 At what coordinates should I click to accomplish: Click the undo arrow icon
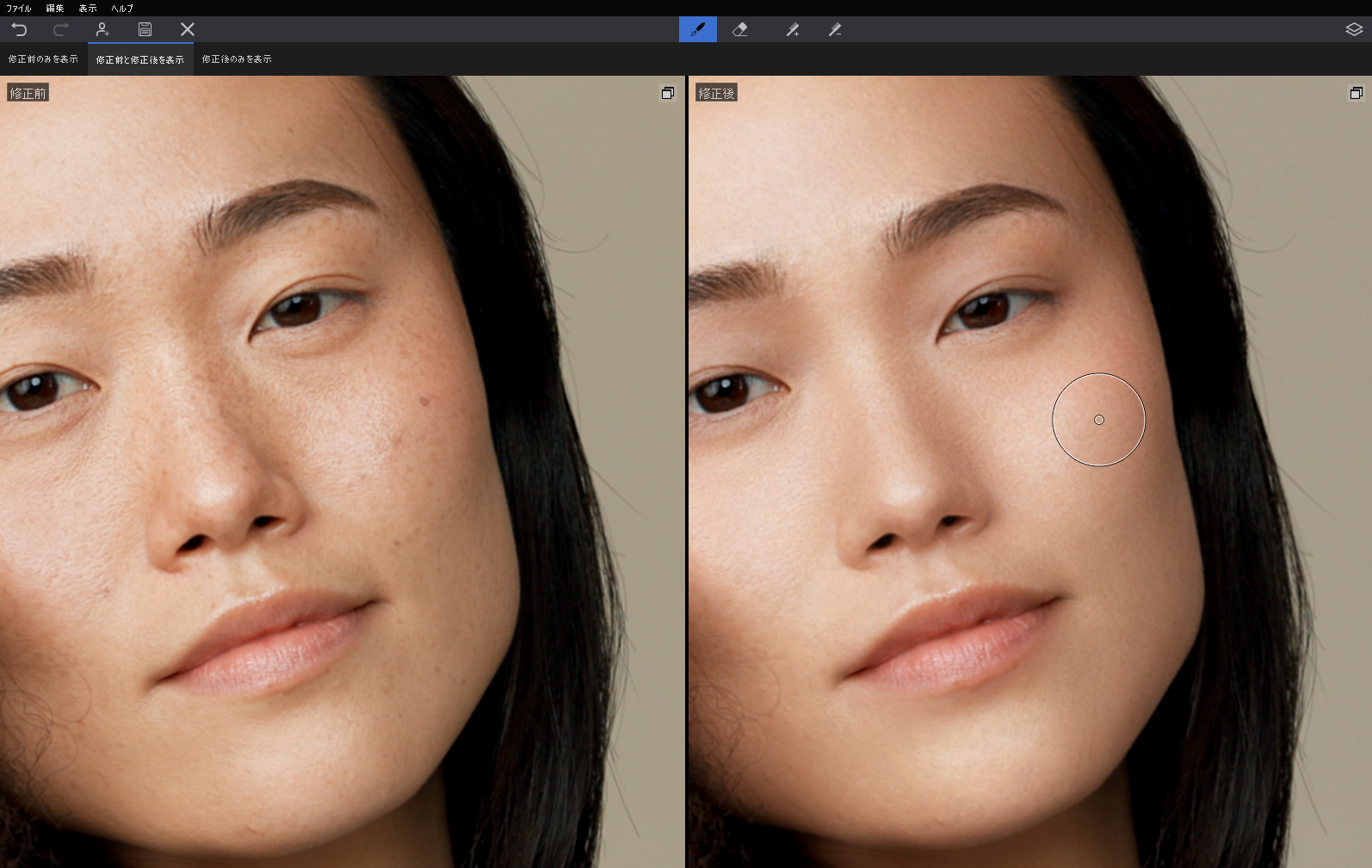click(x=19, y=29)
